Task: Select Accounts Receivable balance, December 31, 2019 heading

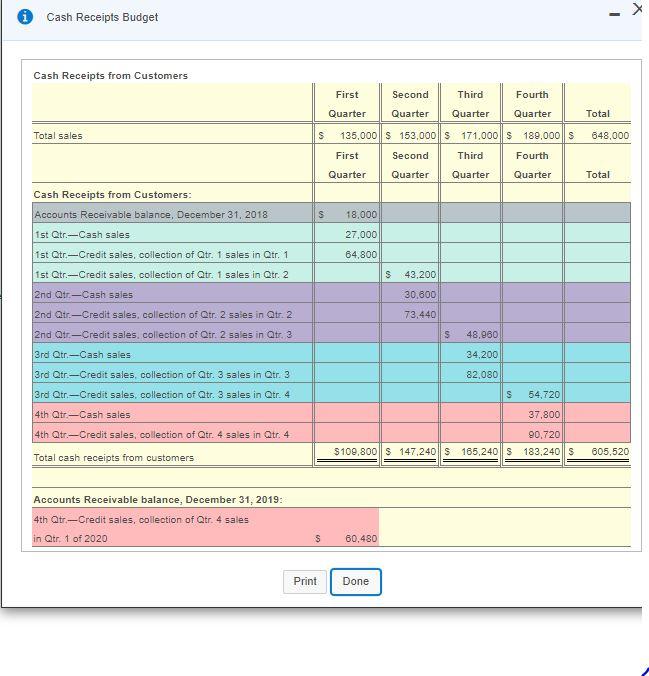Action: [158, 499]
